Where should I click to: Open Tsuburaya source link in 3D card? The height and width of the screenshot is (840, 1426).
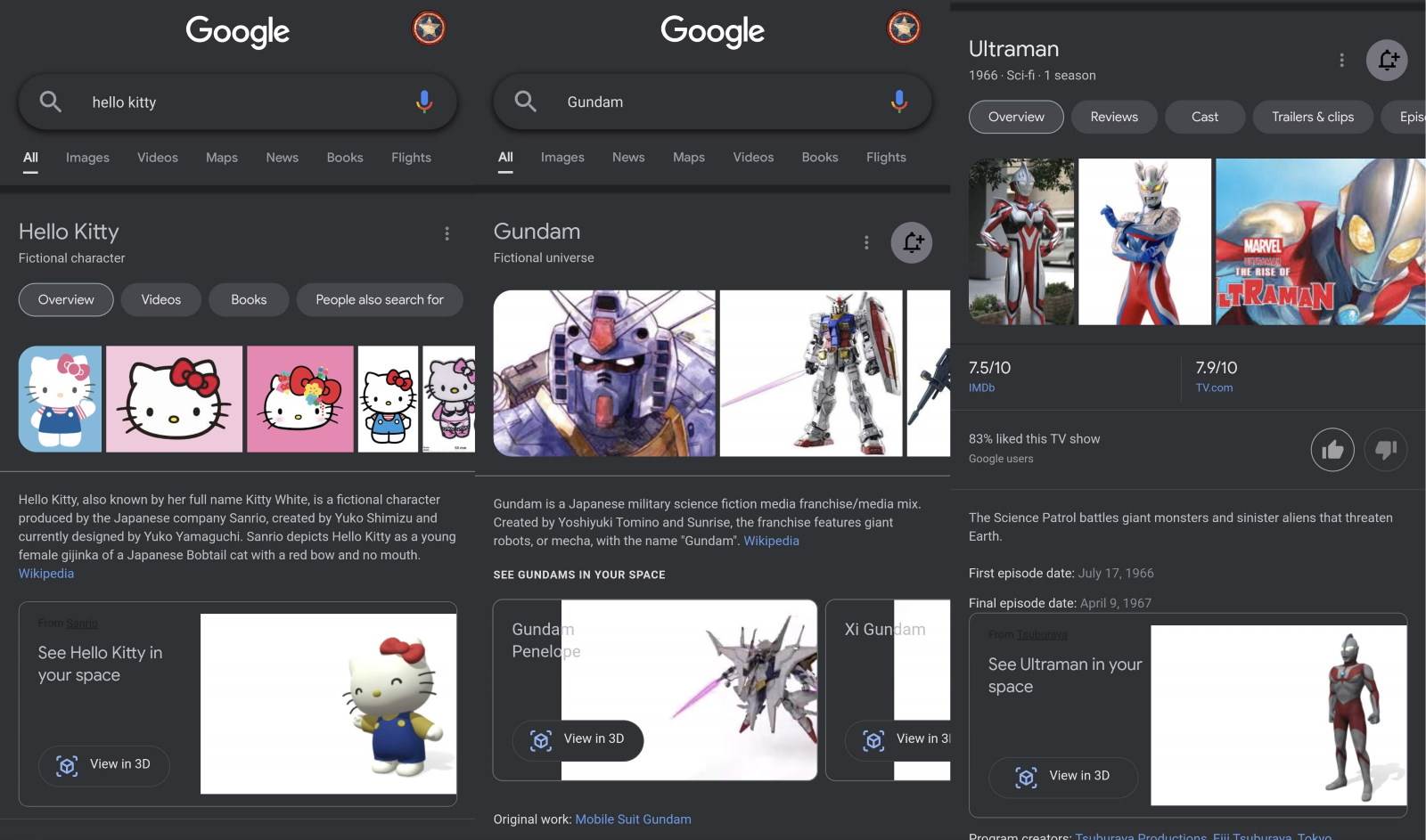coord(1042,635)
